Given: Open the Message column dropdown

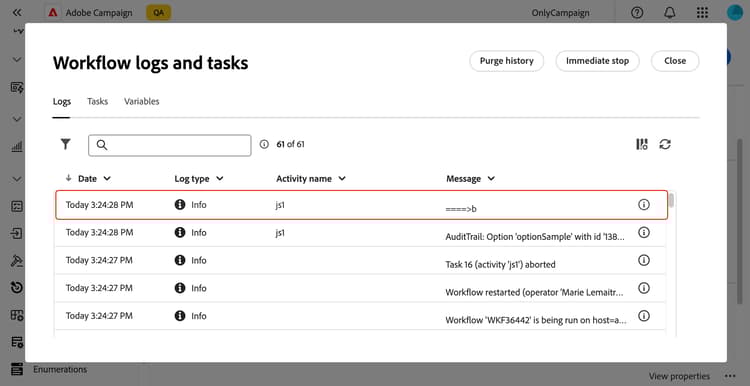Looking at the screenshot, I should click(x=491, y=178).
